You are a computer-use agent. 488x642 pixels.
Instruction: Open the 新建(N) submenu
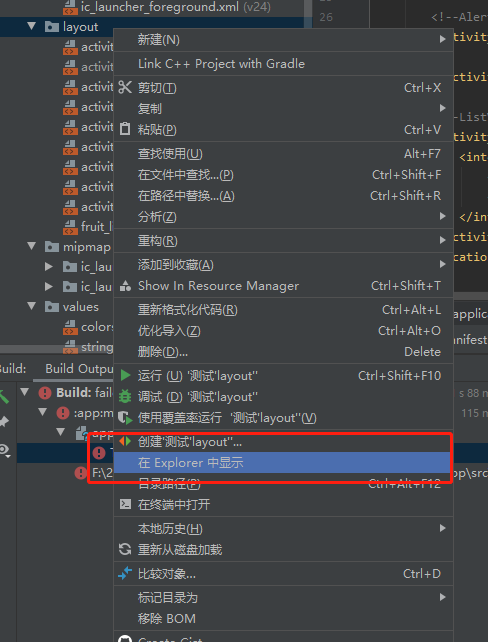click(283, 40)
